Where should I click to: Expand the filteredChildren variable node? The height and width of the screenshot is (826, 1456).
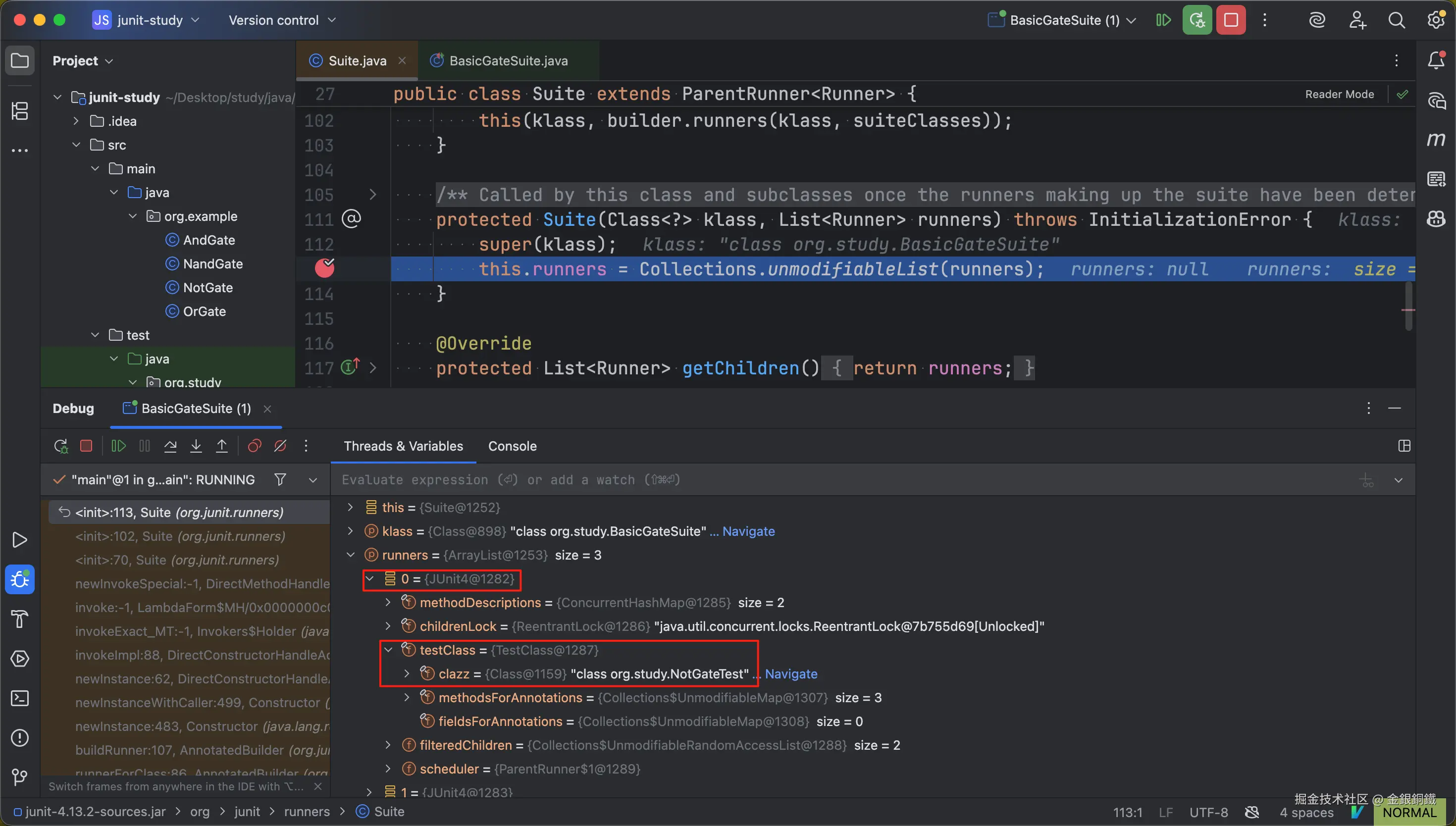(x=388, y=745)
